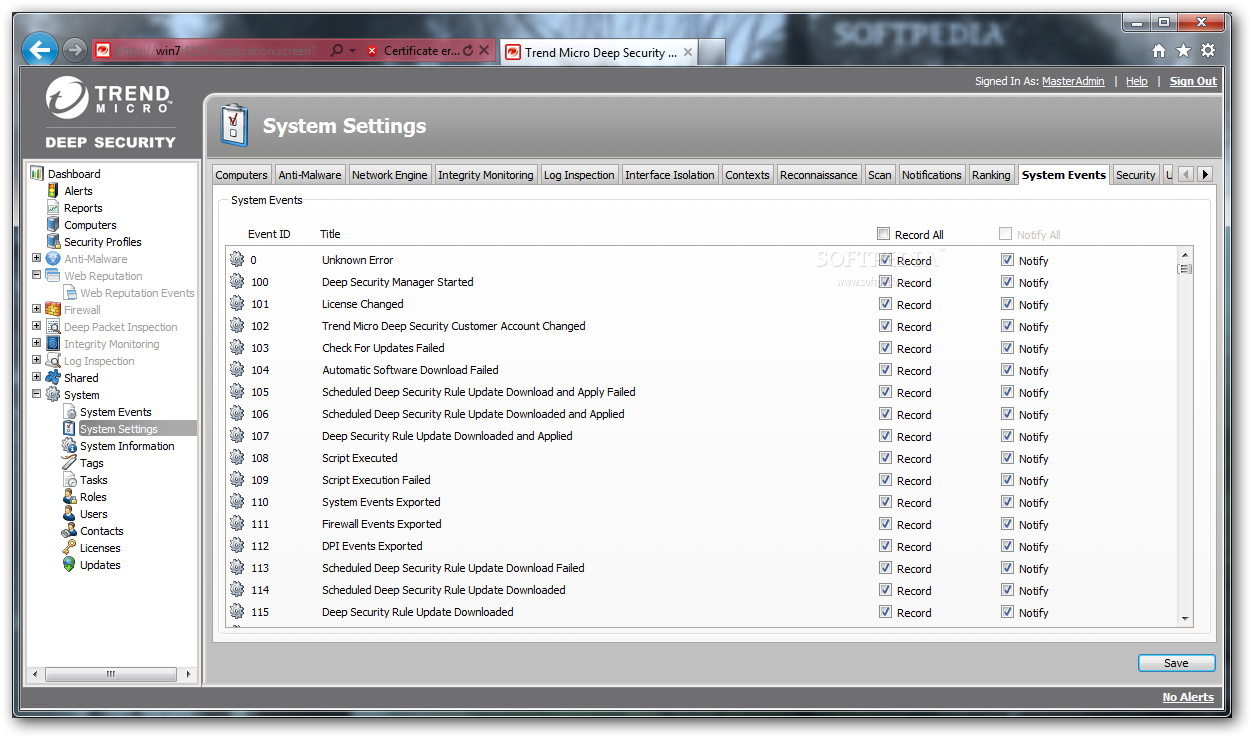Click the Updates globe icon

click(x=69, y=565)
